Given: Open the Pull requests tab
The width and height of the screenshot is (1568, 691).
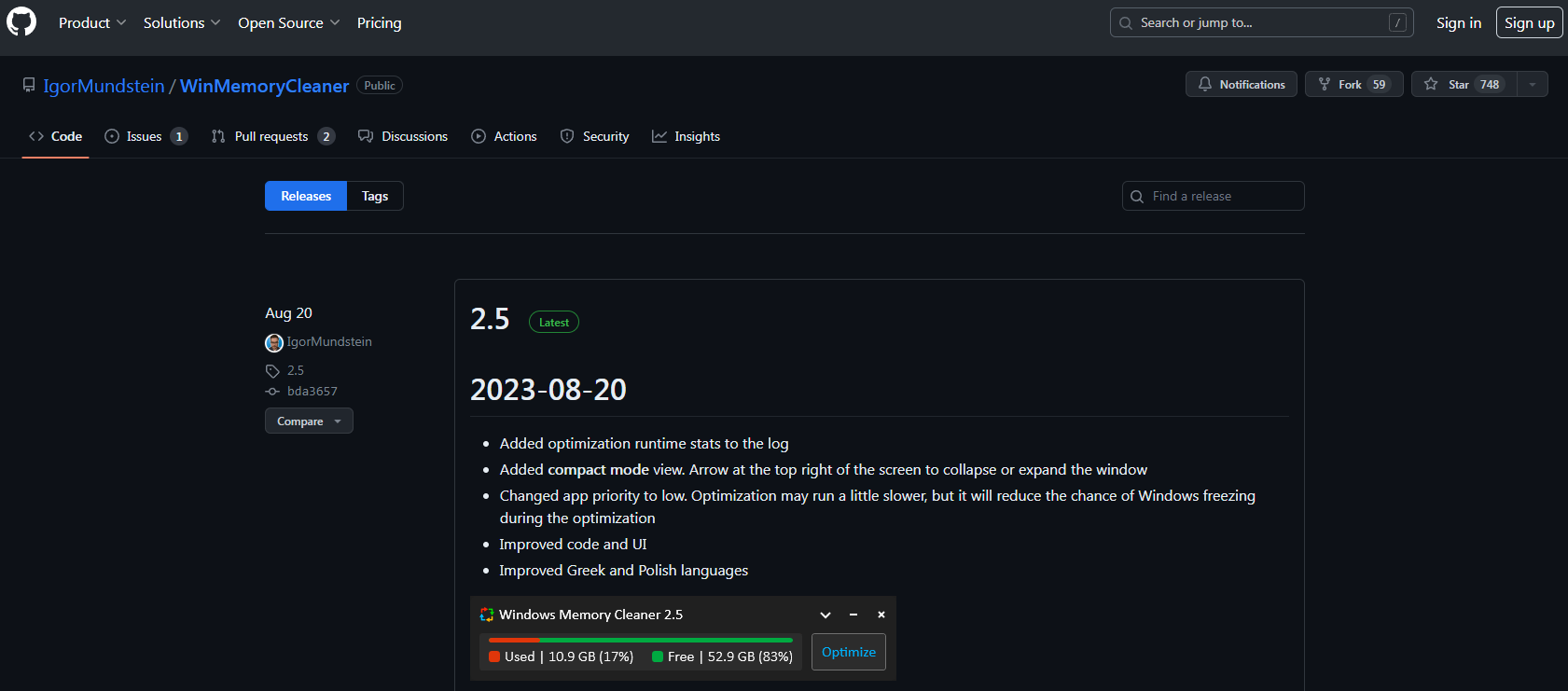Looking at the screenshot, I should click(272, 136).
